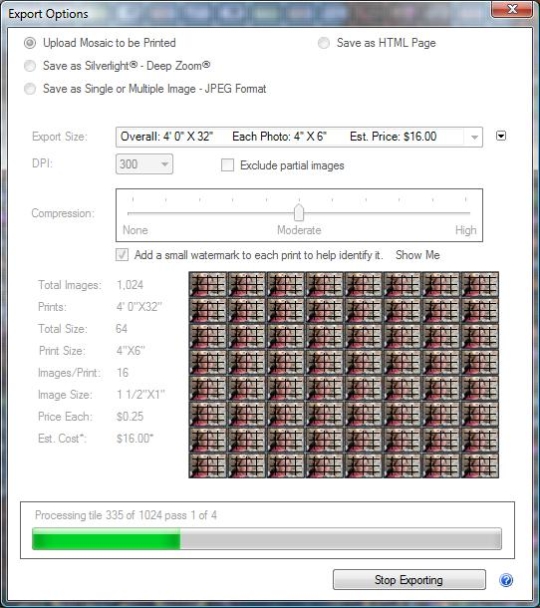Click the Total Size value 64
540x608 pixels.
tap(121, 329)
